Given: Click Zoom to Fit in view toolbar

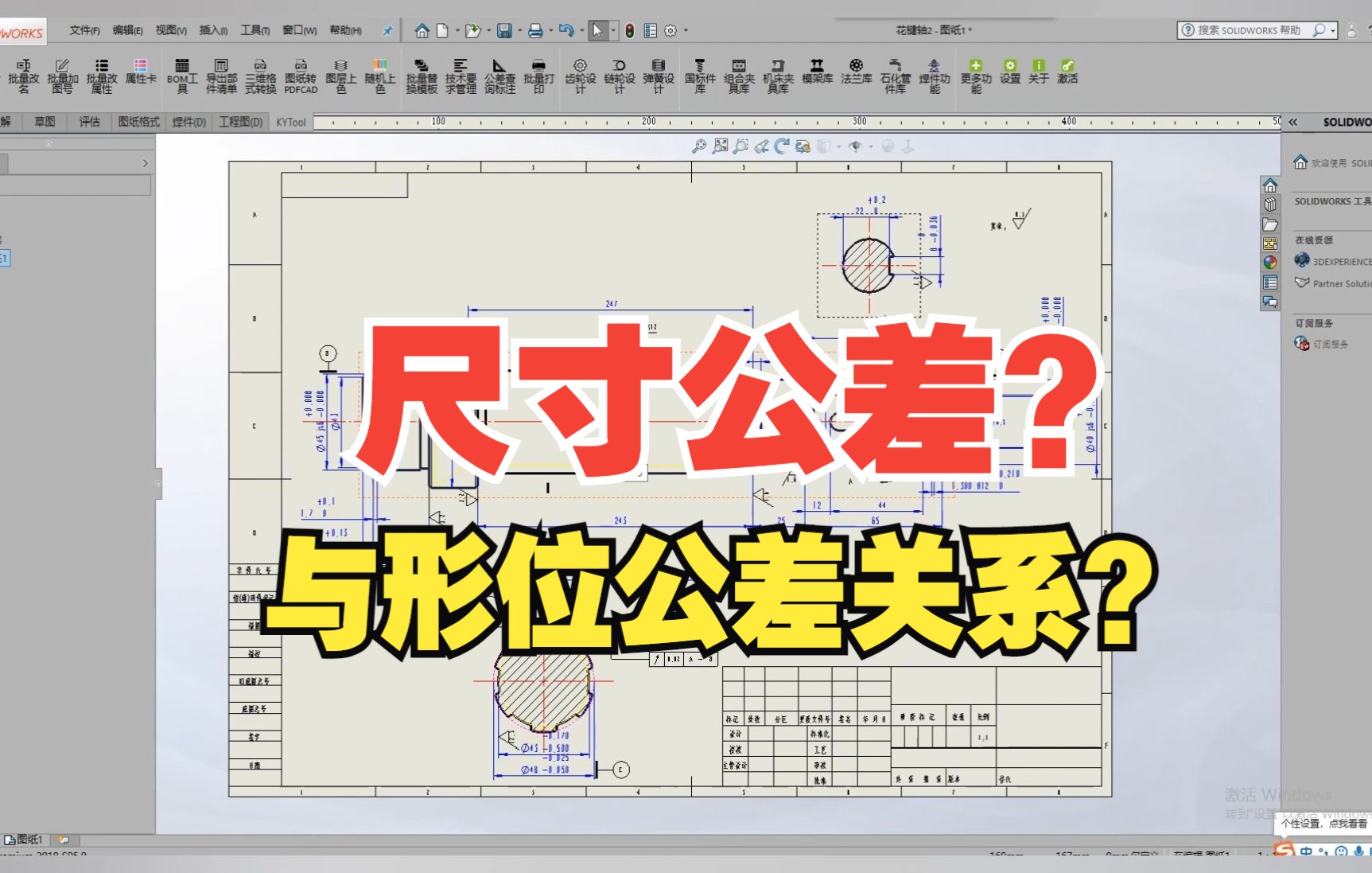Looking at the screenshot, I should [x=721, y=146].
